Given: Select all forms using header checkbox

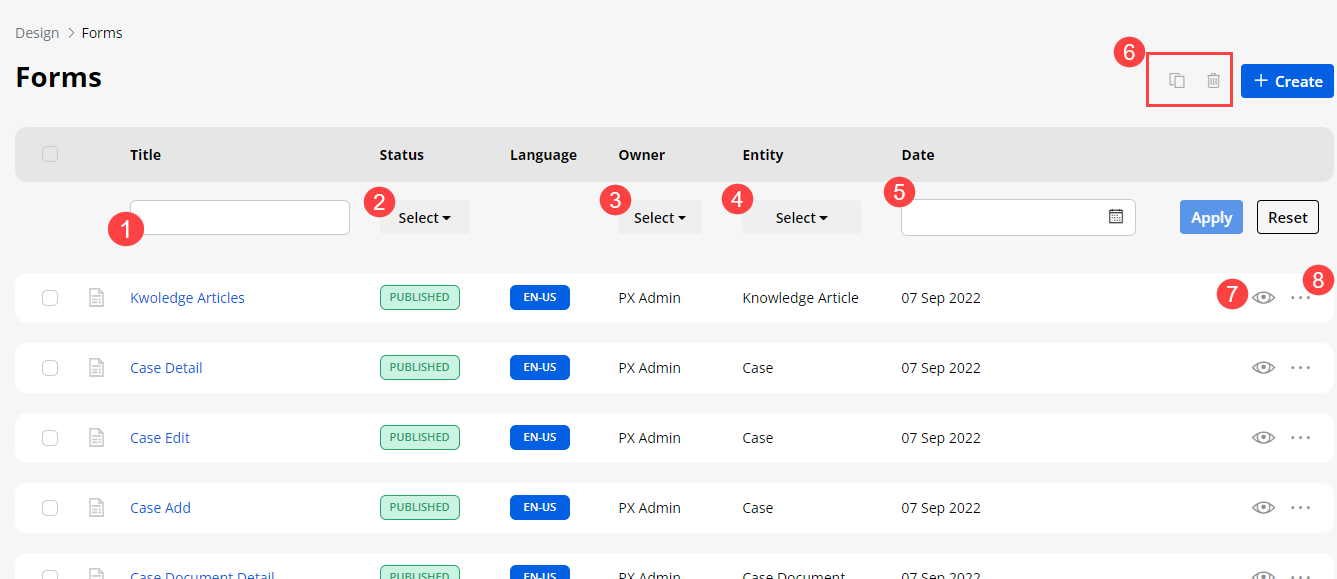Looking at the screenshot, I should [x=50, y=154].
